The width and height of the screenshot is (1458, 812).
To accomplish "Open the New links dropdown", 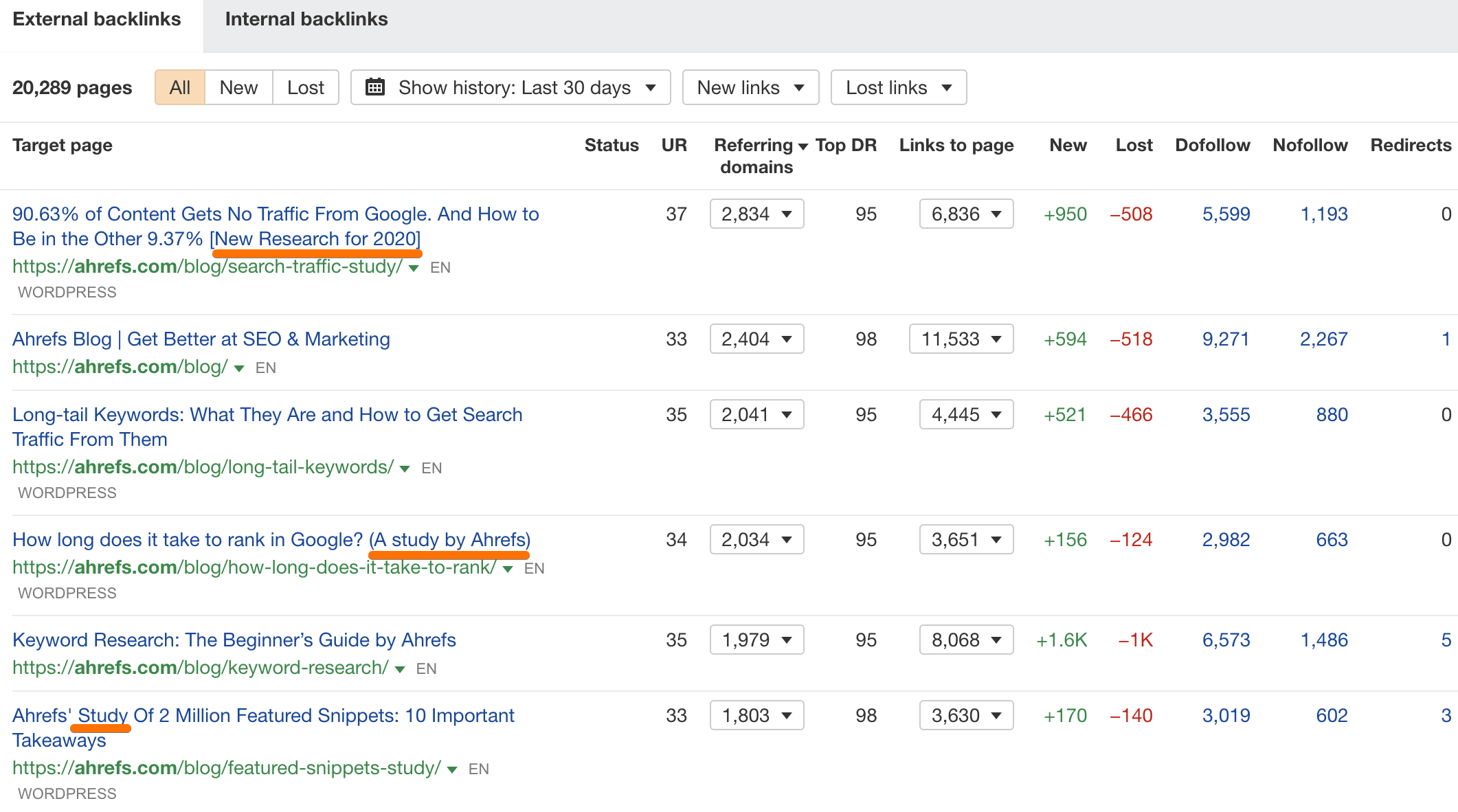I will click(750, 87).
